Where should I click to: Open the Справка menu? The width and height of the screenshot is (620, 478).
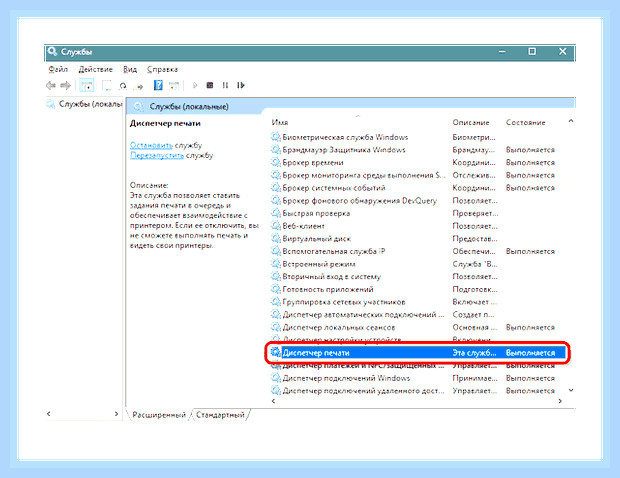coord(162,70)
